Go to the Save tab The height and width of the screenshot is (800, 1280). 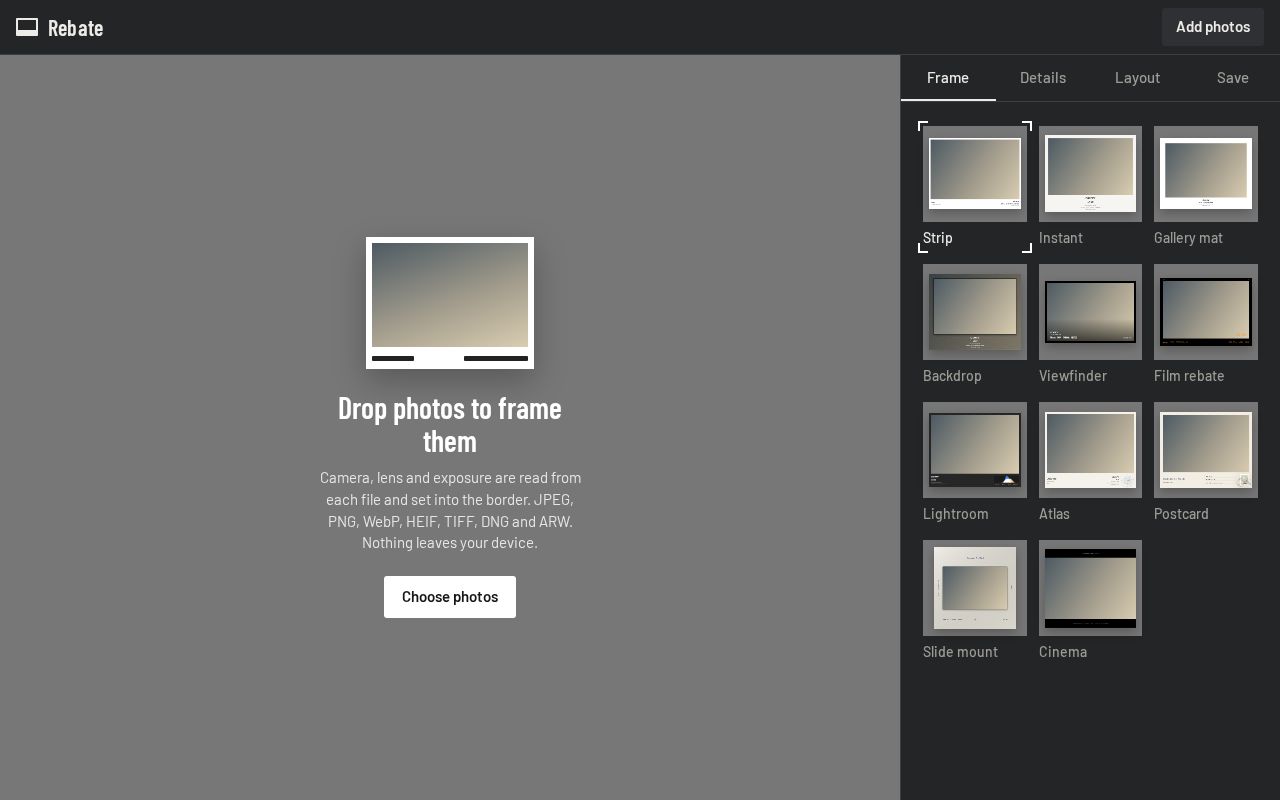click(x=1233, y=78)
